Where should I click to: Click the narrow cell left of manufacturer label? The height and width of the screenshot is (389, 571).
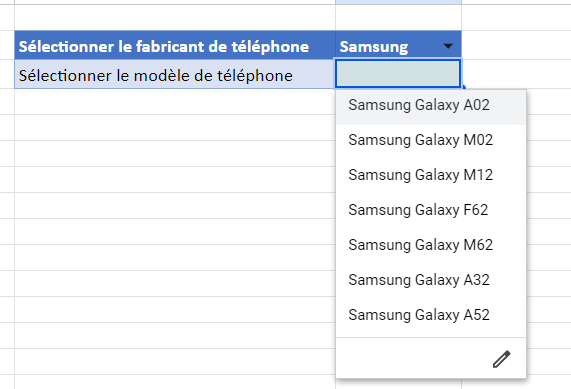click(x=7, y=46)
